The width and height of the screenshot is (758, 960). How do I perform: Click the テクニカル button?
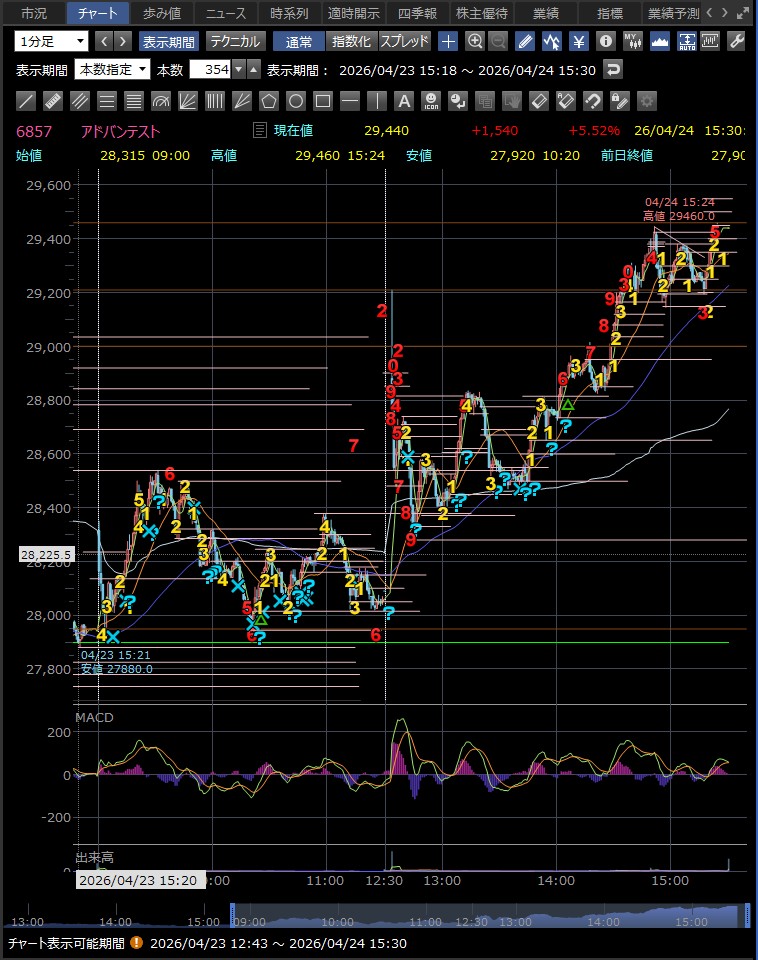click(235, 41)
